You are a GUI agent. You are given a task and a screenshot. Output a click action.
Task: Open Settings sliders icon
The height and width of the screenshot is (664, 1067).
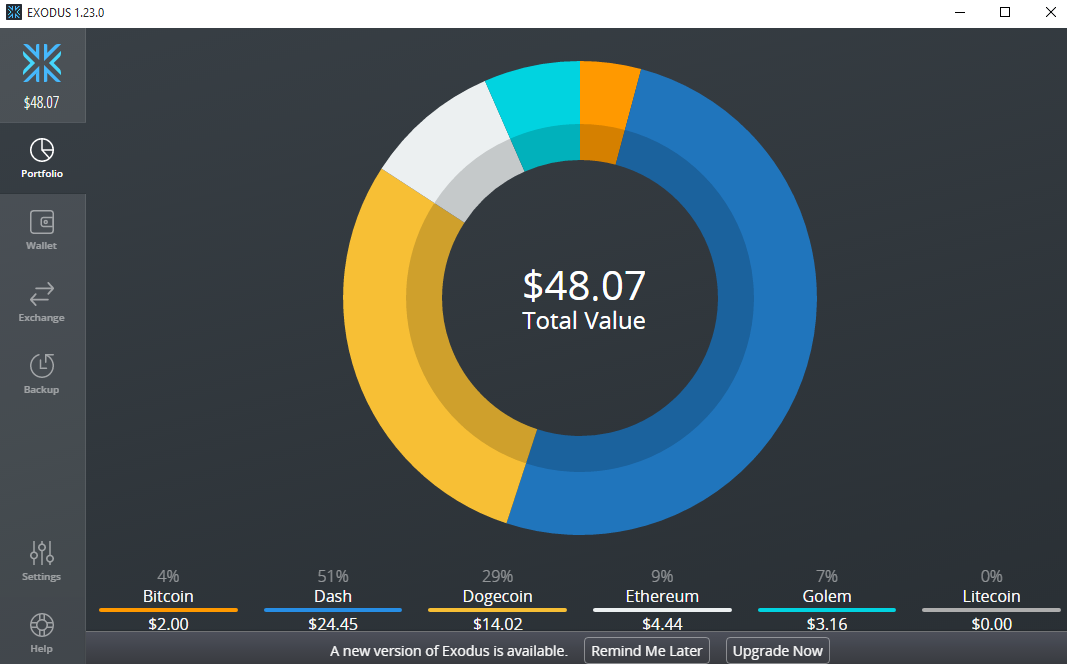(42, 553)
